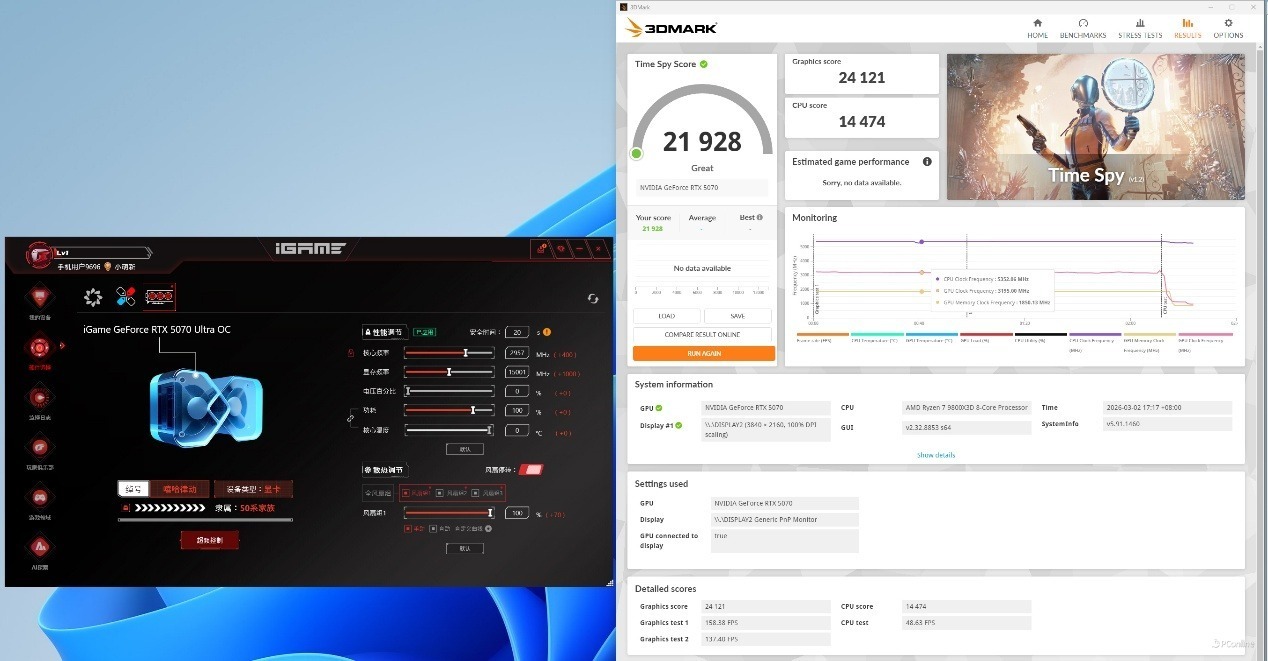Click the purple marker on the monitoring graph
The height and width of the screenshot is (661, 1268).
pos(921,242)
